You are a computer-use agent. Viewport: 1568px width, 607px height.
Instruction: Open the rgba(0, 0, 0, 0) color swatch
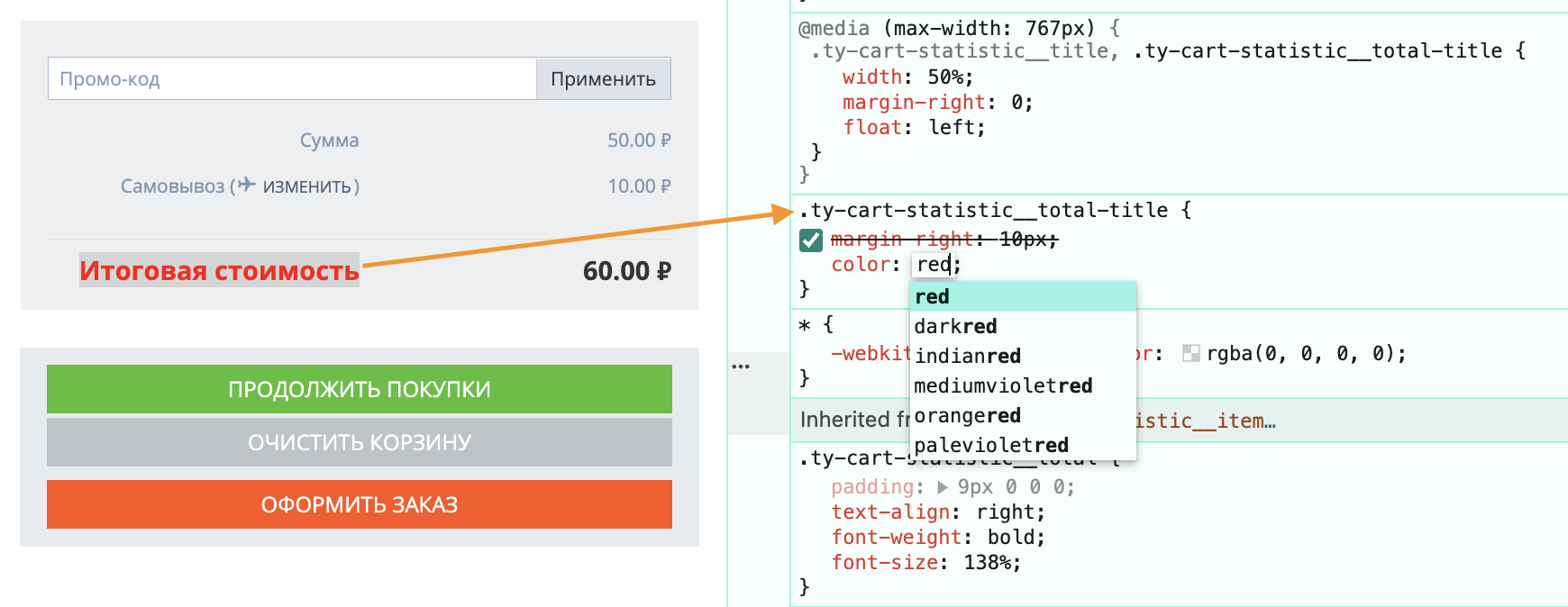(1190, 354)
